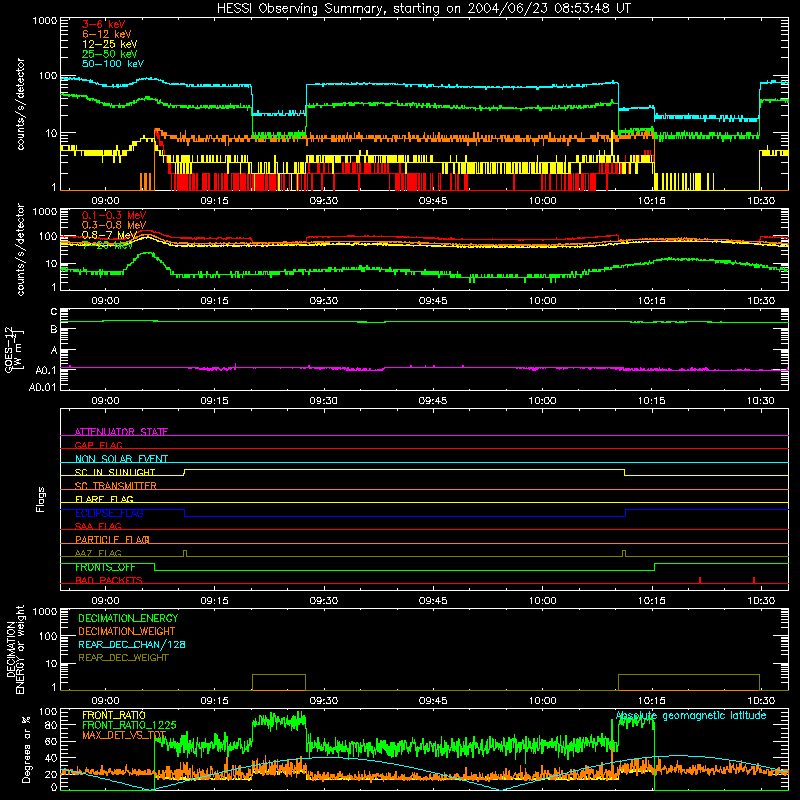Image resolution: width=800 pixels, height=800 pixels.
Task: Select the SC_TRANSMITTER flag label
Action: [115, 486]
